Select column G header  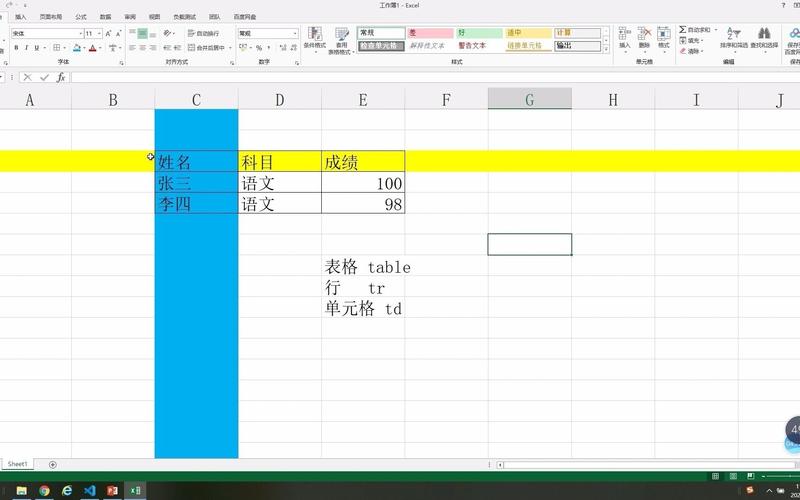tap(530, 98)
